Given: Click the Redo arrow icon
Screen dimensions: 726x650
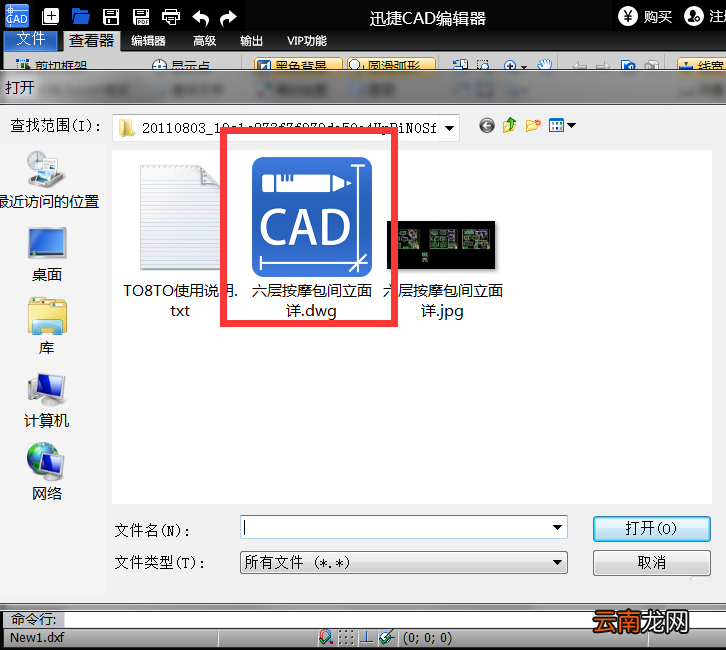Looking at the screenshot, I should pos(228,18).
